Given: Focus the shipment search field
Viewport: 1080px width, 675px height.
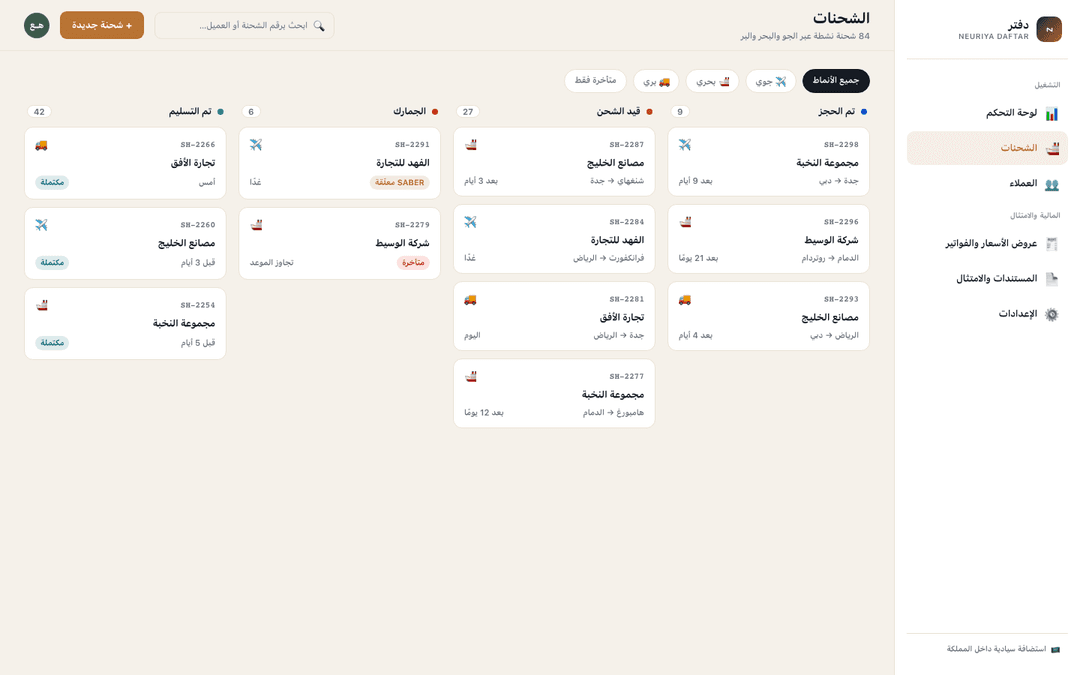Looking at the screenshot, I should (x=245, y=25).
